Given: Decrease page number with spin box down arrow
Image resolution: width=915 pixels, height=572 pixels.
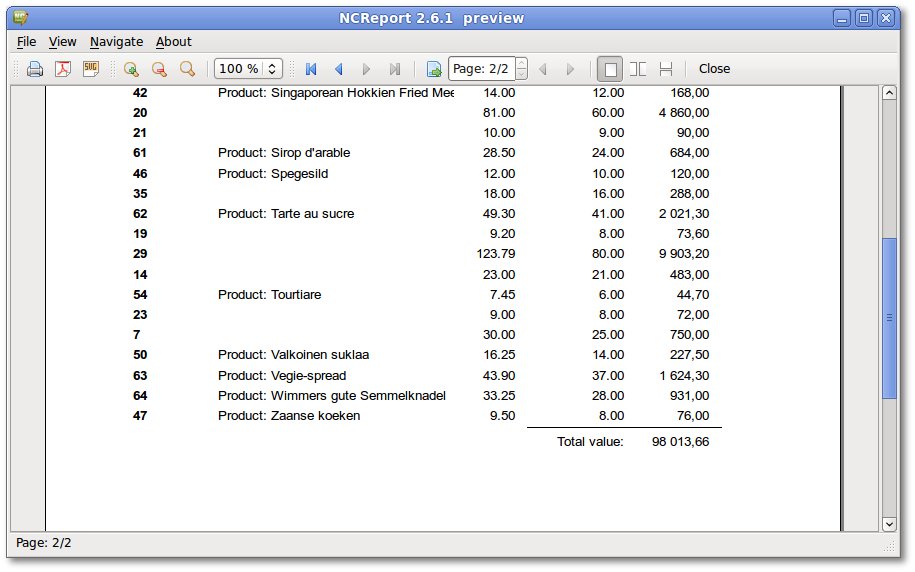Looking at the screenshot, I should (x=522, y=74).
